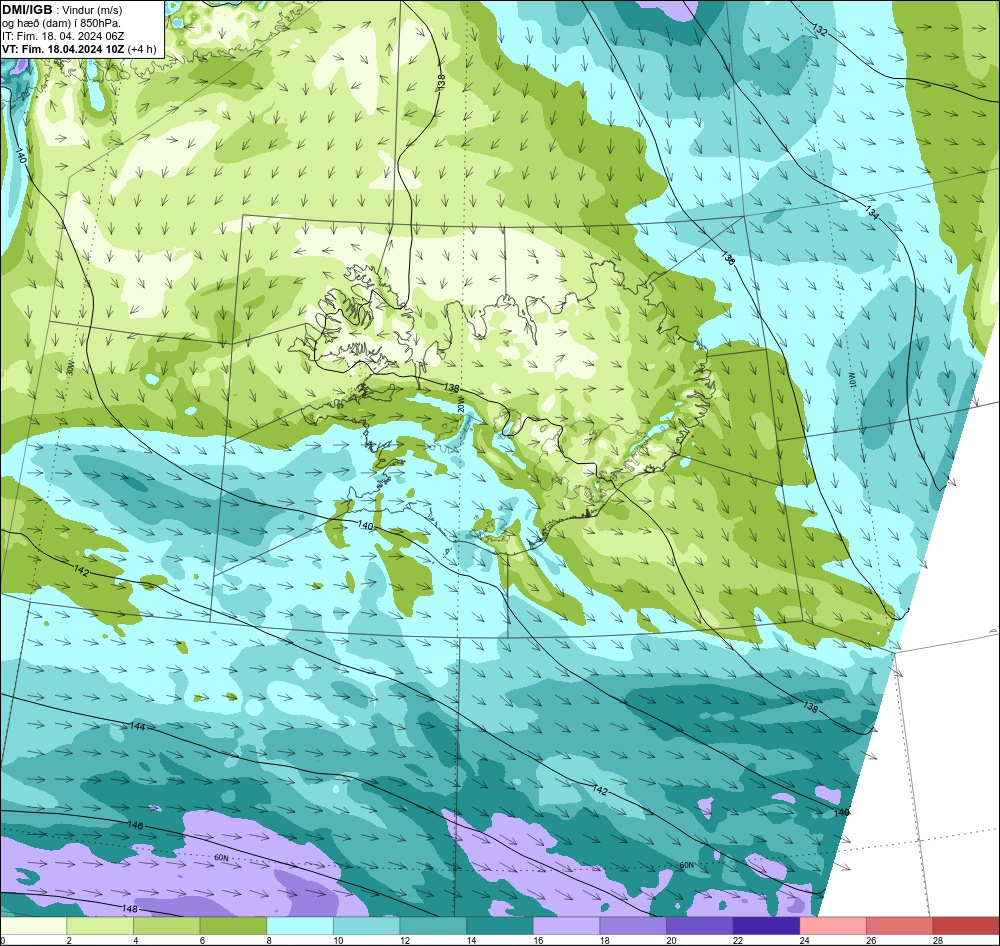Click the 'og hæð (dam) í 850hPa.' line

61,23
